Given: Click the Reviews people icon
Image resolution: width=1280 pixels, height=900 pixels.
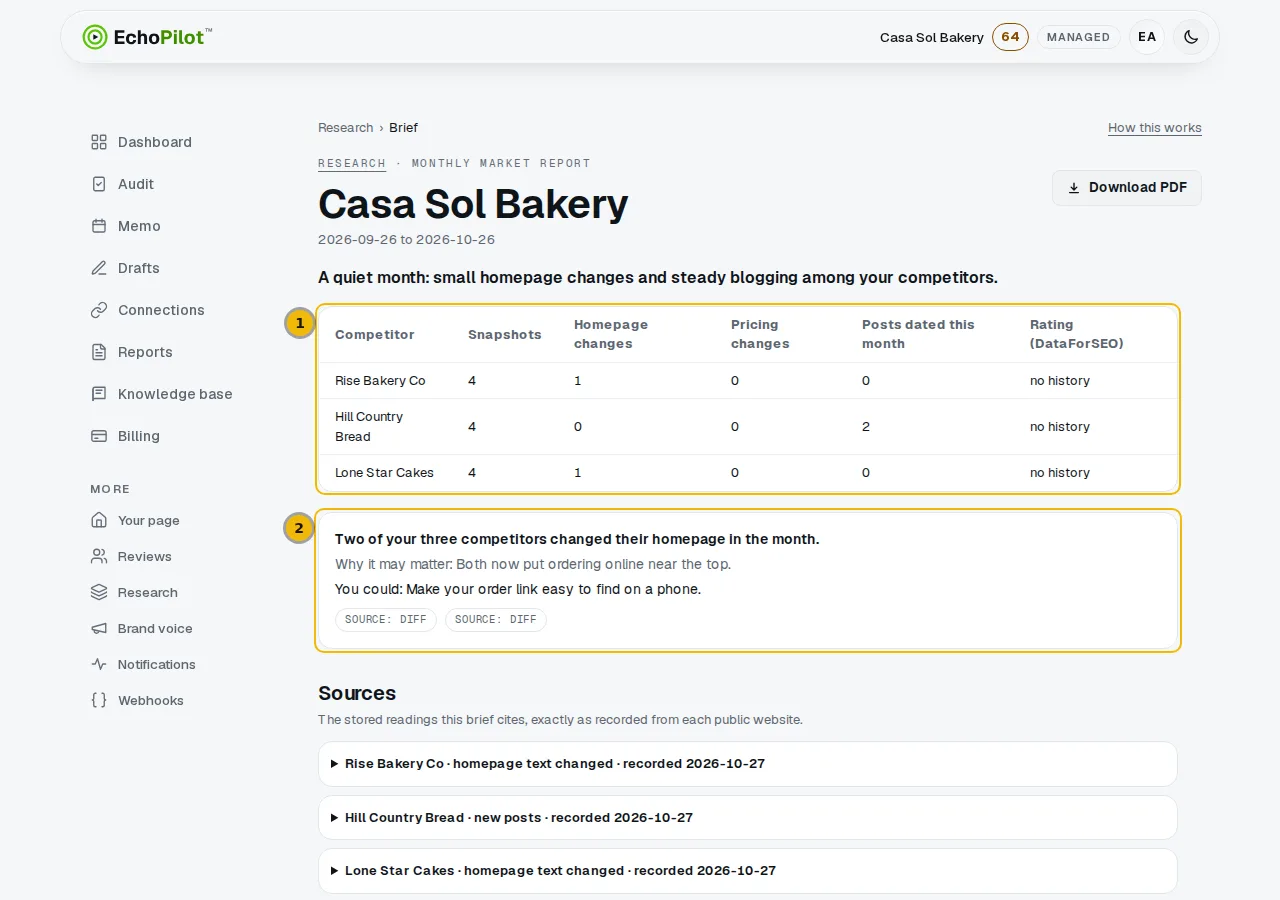Looking at the screenshot, I should (99, 556).
